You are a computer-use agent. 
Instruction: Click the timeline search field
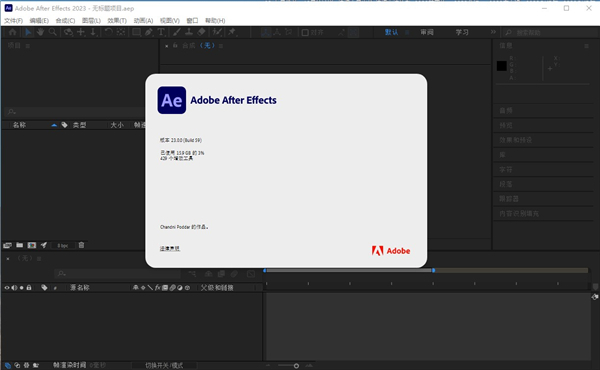coord(117,274)
